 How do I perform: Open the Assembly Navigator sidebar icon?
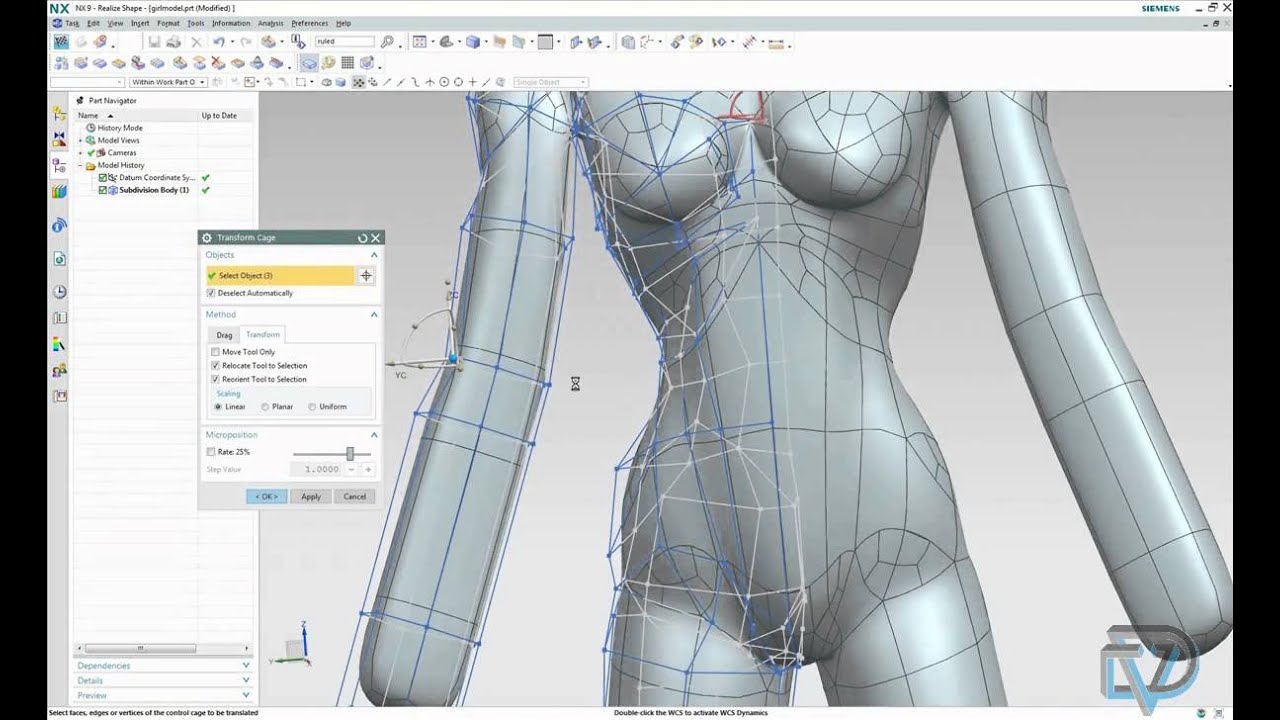[60, 116]
